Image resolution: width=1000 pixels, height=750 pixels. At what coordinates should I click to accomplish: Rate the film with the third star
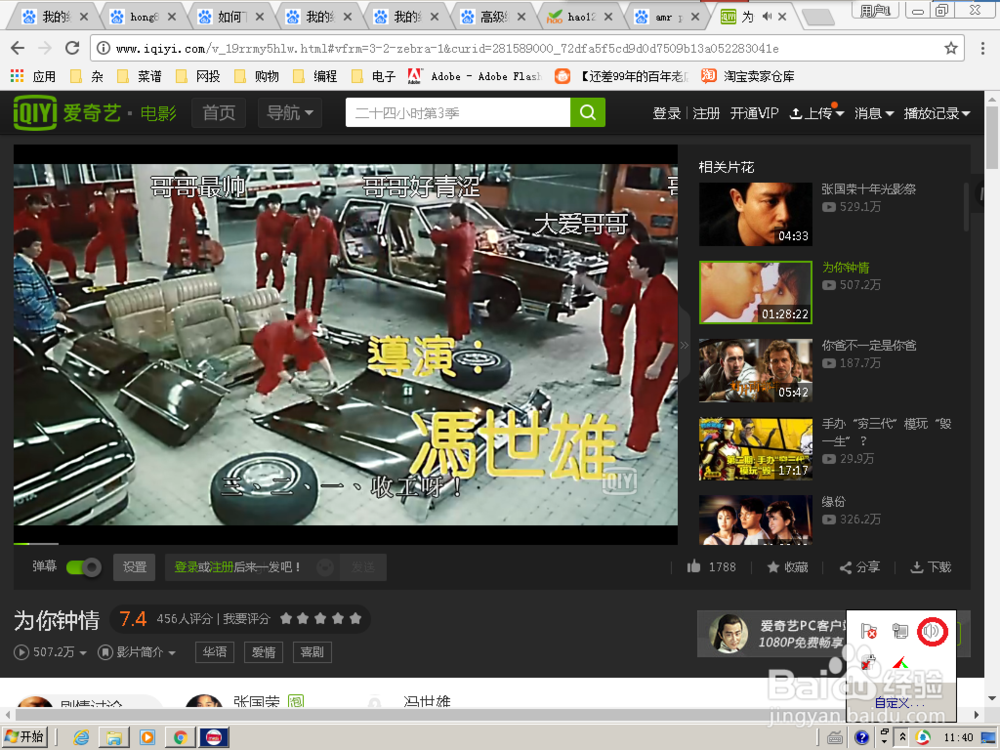pyautogui.click(x=320, y=618)
